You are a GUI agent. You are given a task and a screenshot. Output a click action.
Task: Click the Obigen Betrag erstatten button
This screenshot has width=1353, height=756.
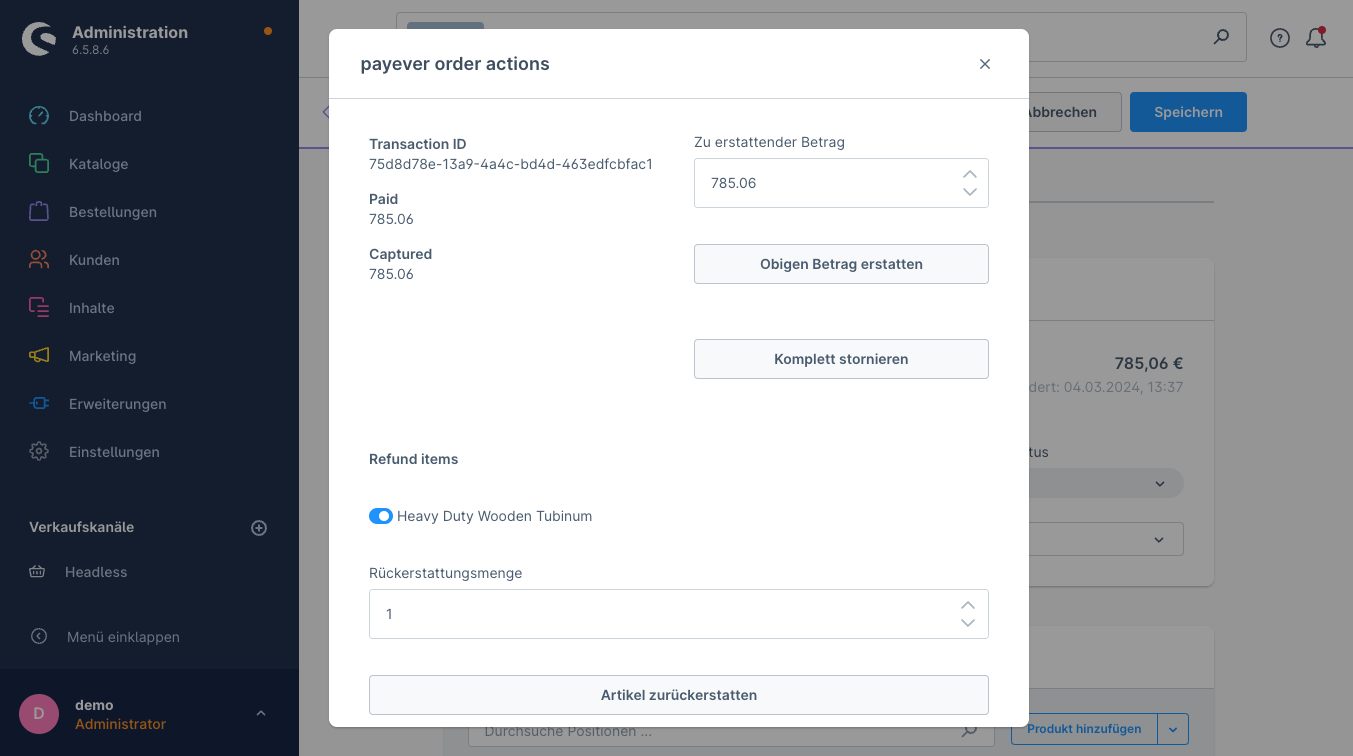point(841,264)
